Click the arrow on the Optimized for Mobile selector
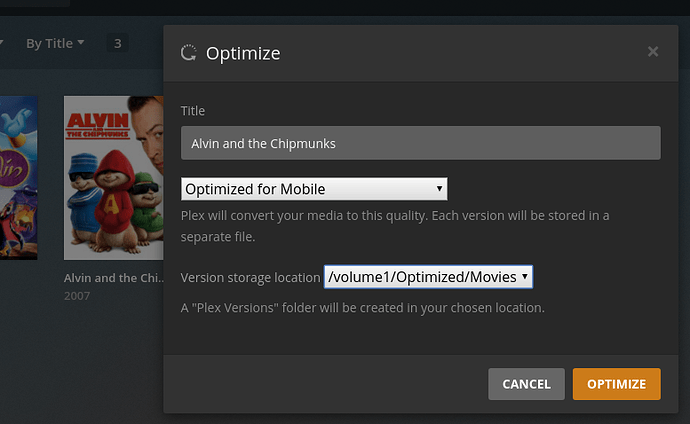Image resolution: width=690 pixels, height=424 pixels. tap(439, 188)
